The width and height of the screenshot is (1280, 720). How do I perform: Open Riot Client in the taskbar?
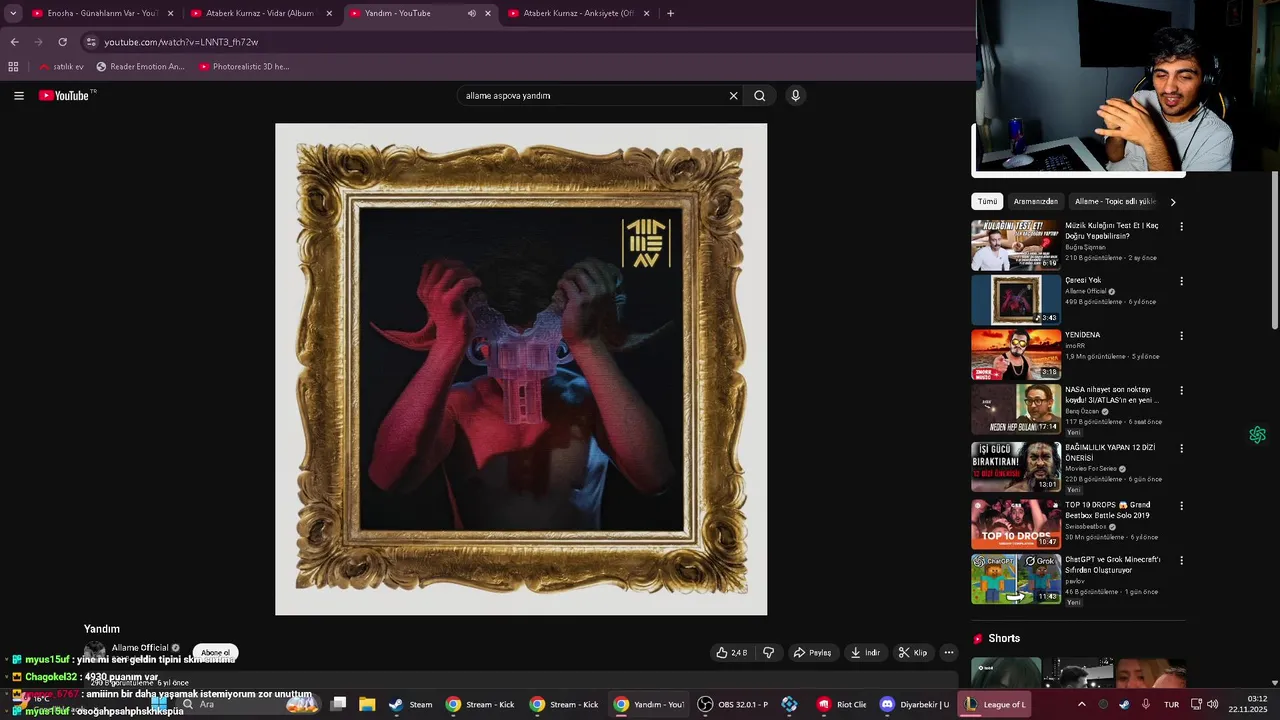pyautogui.click(x=841, y=704)
